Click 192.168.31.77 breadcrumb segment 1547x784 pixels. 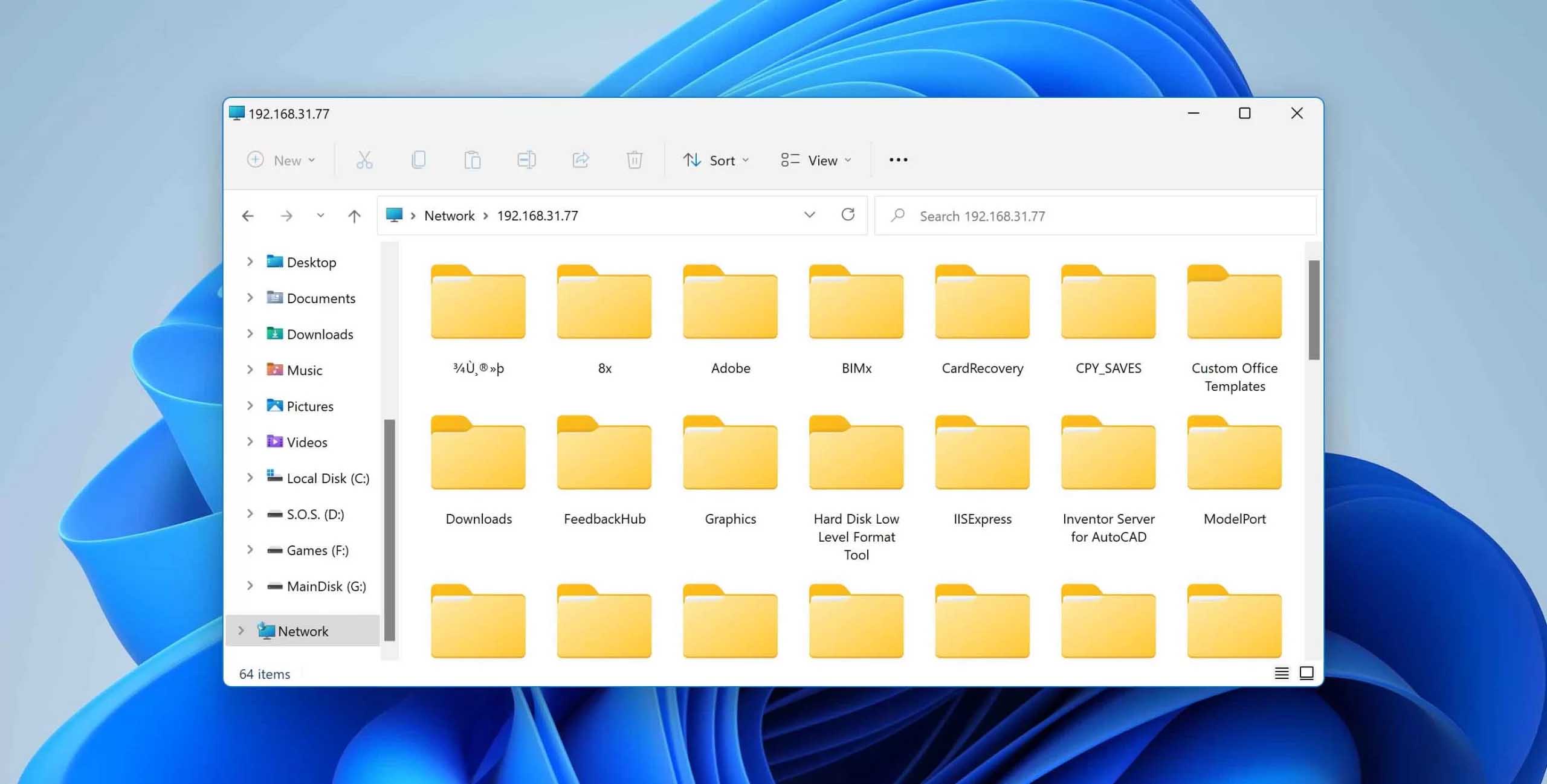click(x=538, y=216)
